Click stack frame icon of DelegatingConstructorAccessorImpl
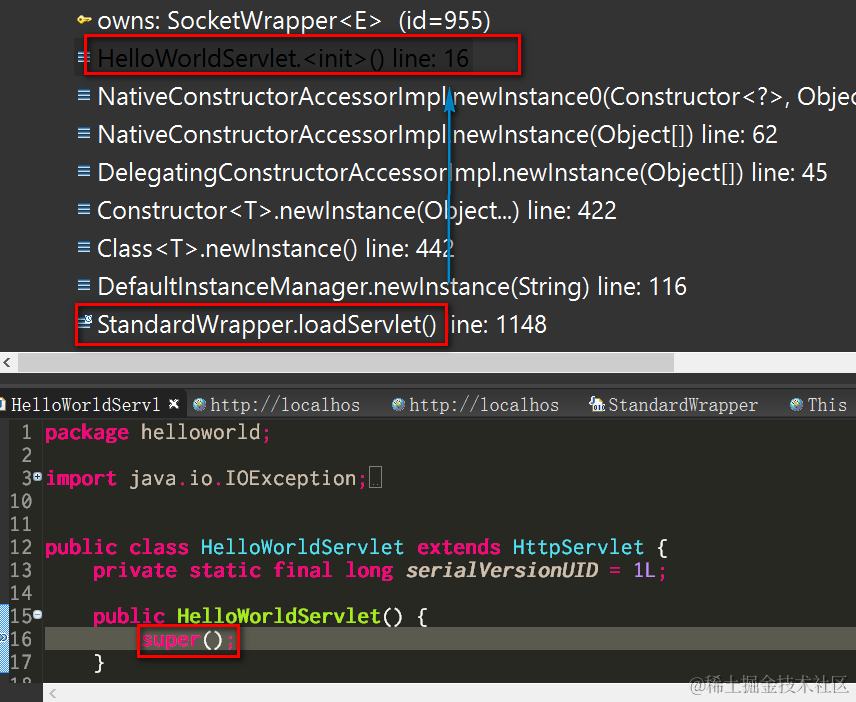This screenshot has height=702, width=856. [x=84, y=171]
